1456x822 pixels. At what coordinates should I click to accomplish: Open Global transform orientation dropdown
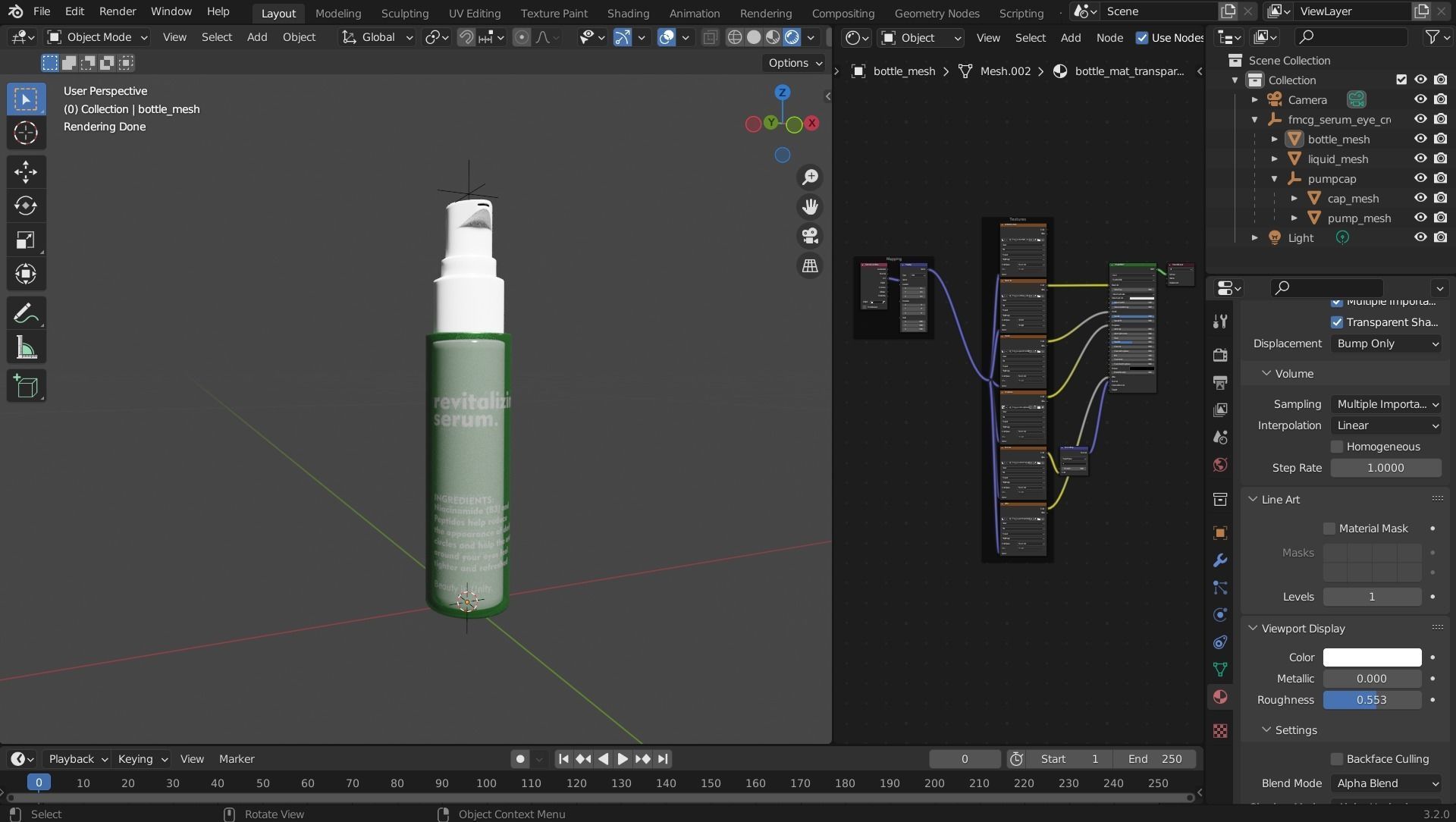click(x=377, y=37)
